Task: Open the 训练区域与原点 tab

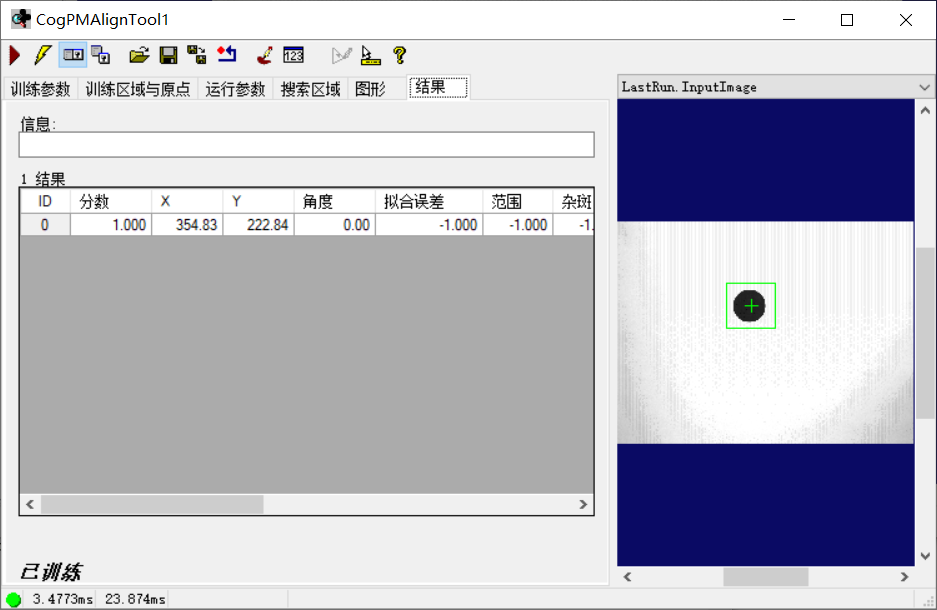Action: (138, 89)
